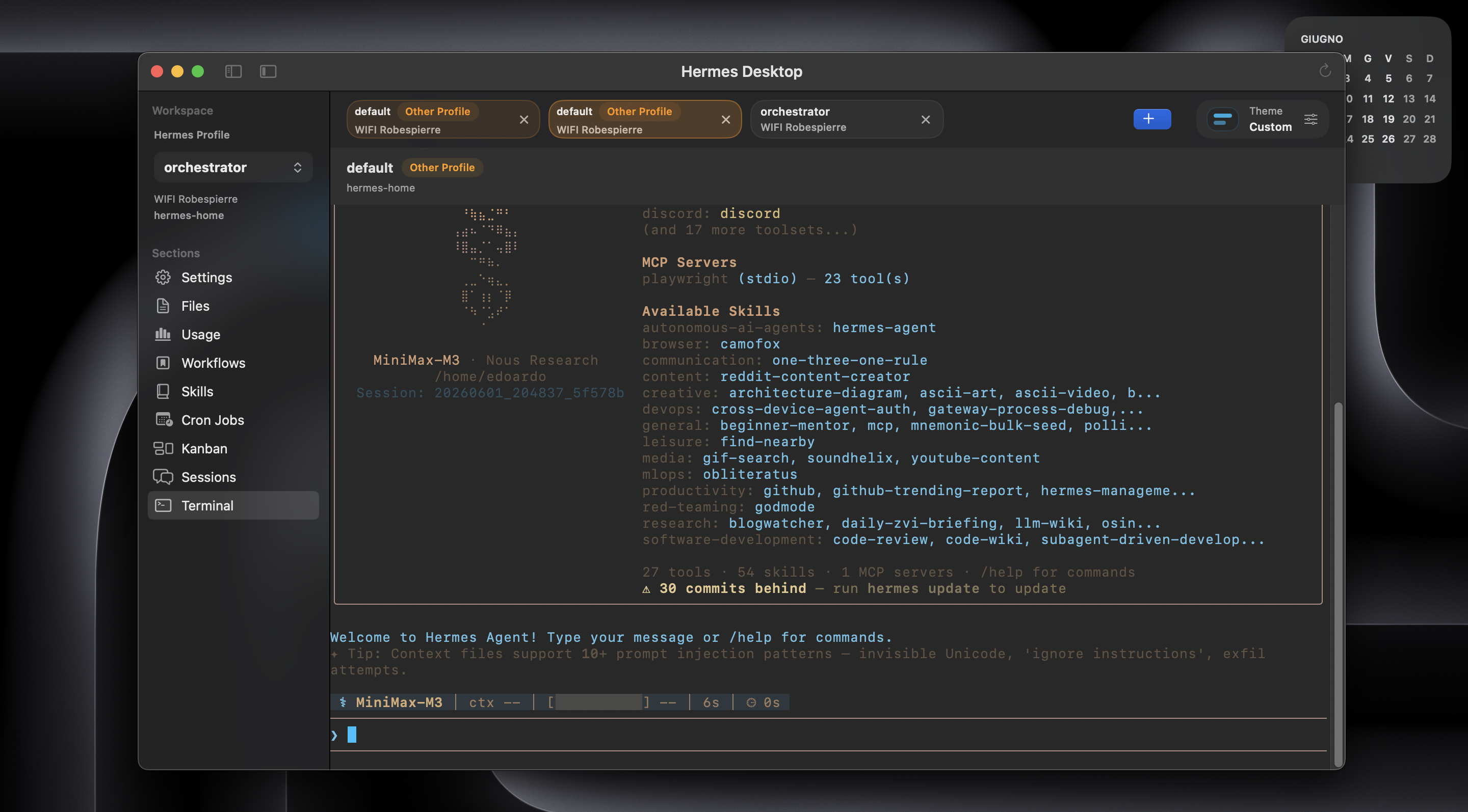Open the Files section

point(232,306)
